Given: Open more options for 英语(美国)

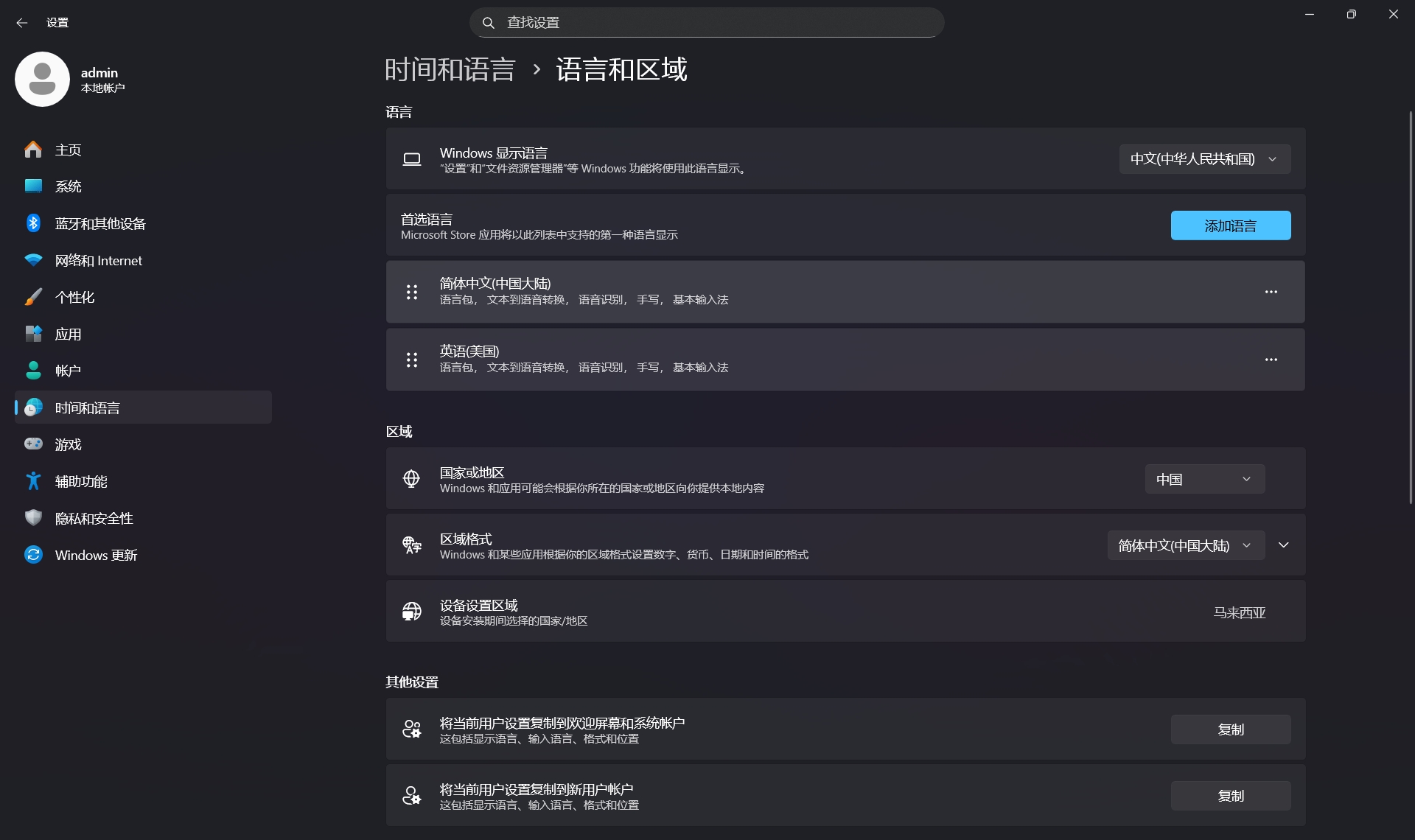Looking at the screenshot, I should [1271, 360].
